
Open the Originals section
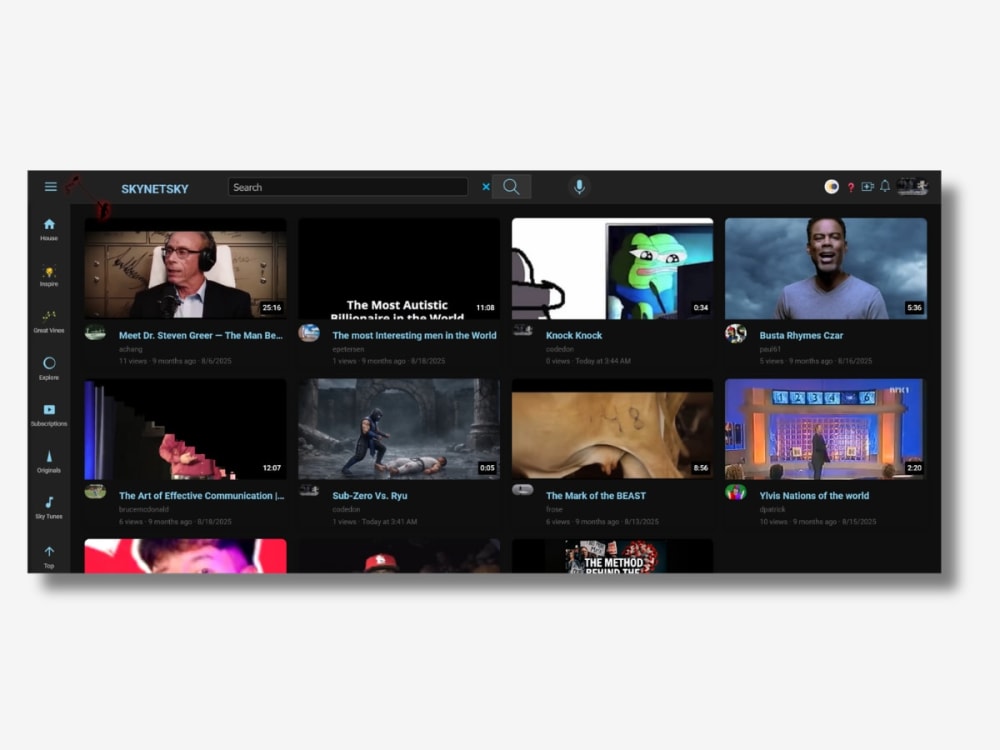(49, 461)
